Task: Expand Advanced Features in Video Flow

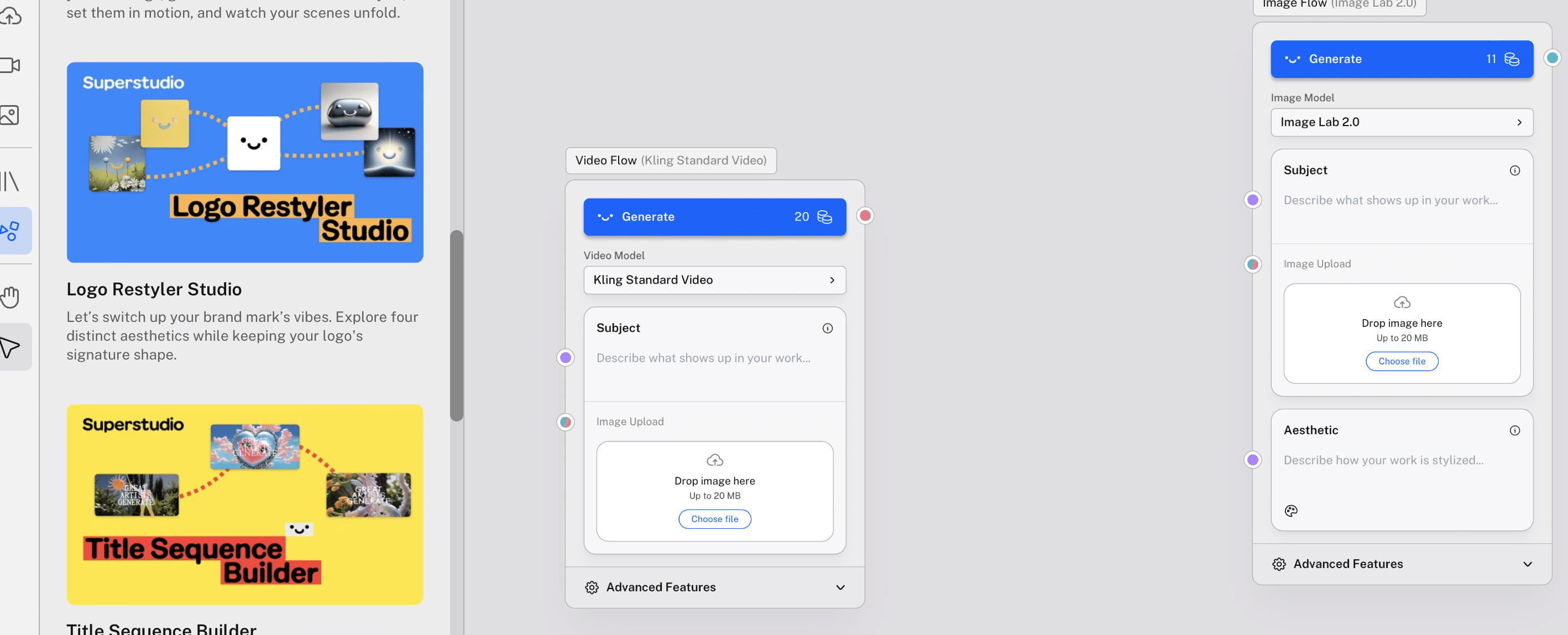Action: (714, 587)
